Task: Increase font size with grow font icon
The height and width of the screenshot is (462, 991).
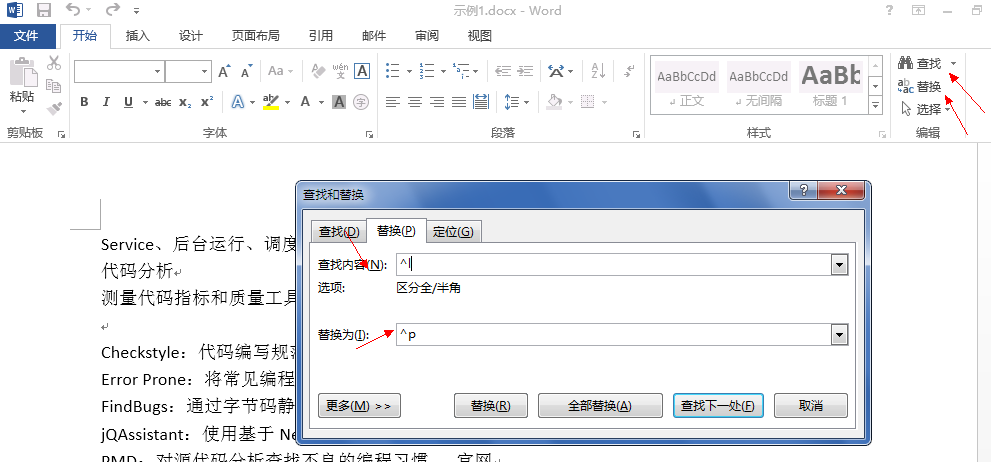Action: [224, 71]
